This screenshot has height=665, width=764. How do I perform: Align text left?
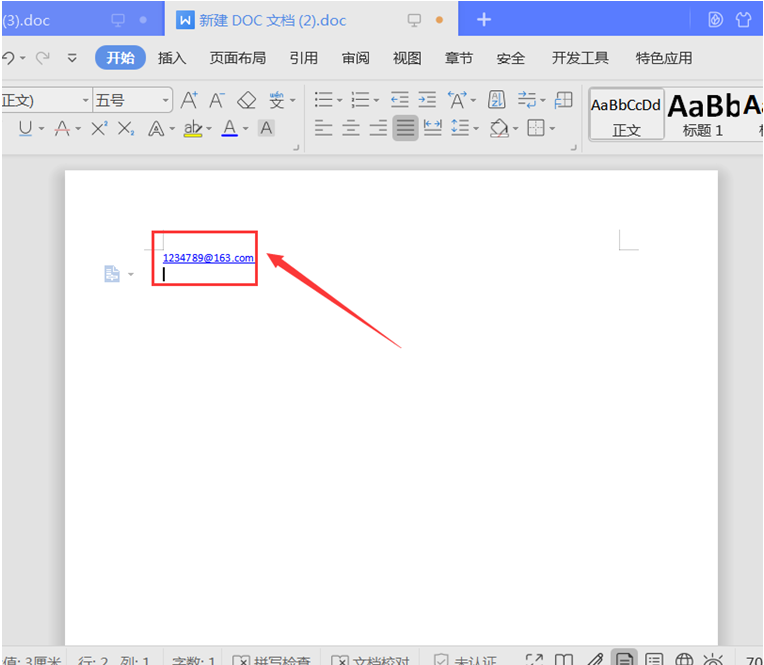[x=323, y=128]
